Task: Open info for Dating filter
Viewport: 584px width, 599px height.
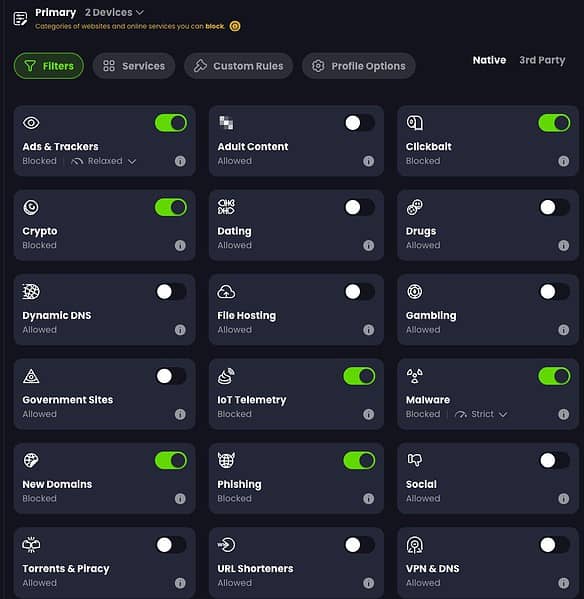Action: 369,245
